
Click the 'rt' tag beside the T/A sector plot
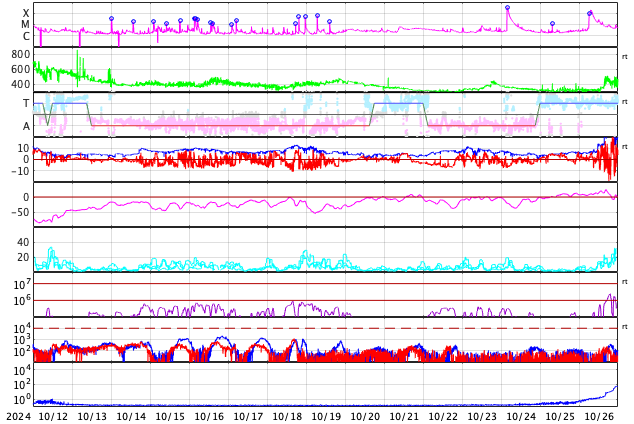[625, 102]
